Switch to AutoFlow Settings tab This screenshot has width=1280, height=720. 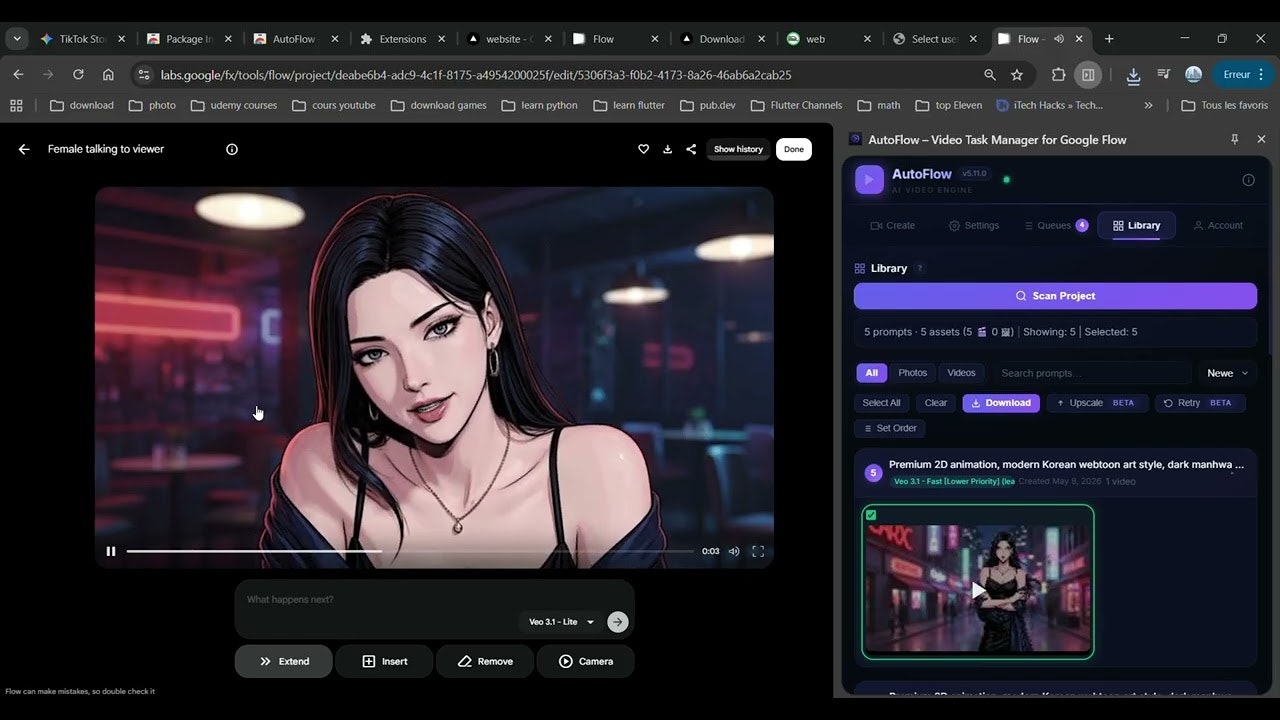tap(974, 226)
